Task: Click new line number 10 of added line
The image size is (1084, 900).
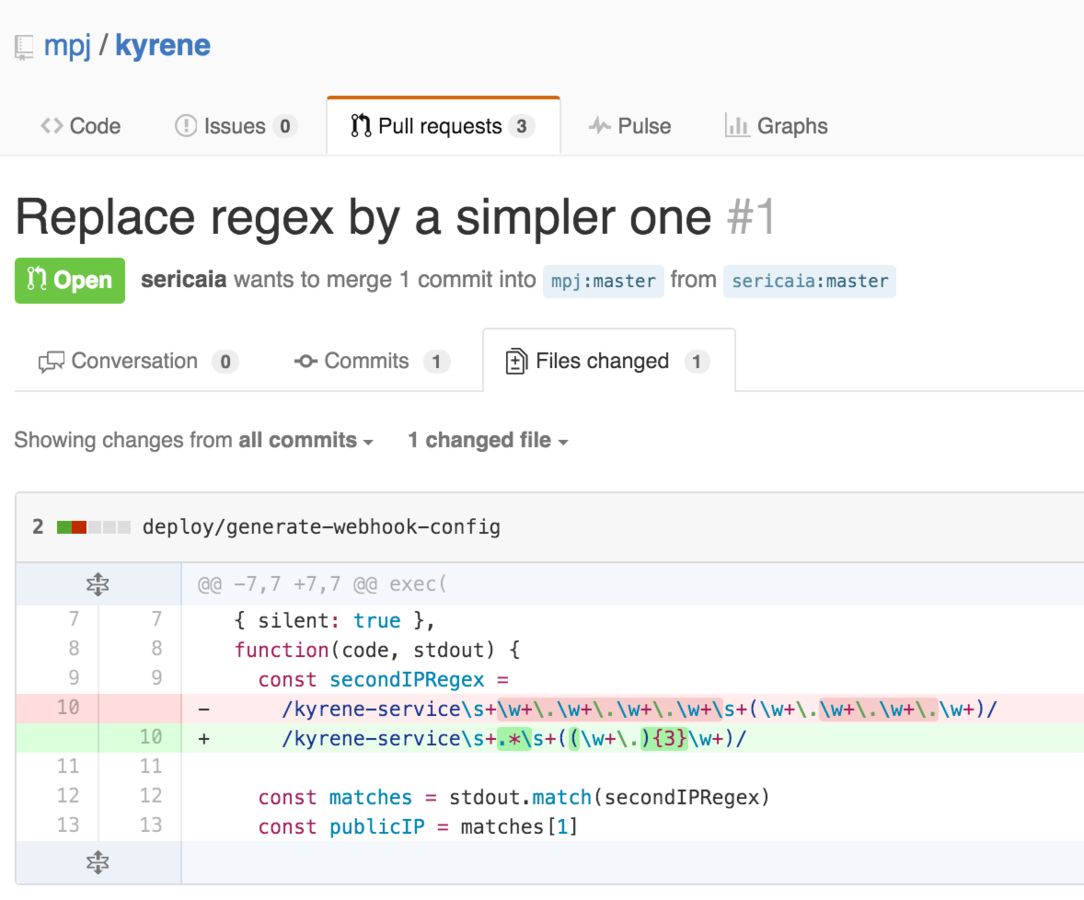Action: tap(151, 738)
